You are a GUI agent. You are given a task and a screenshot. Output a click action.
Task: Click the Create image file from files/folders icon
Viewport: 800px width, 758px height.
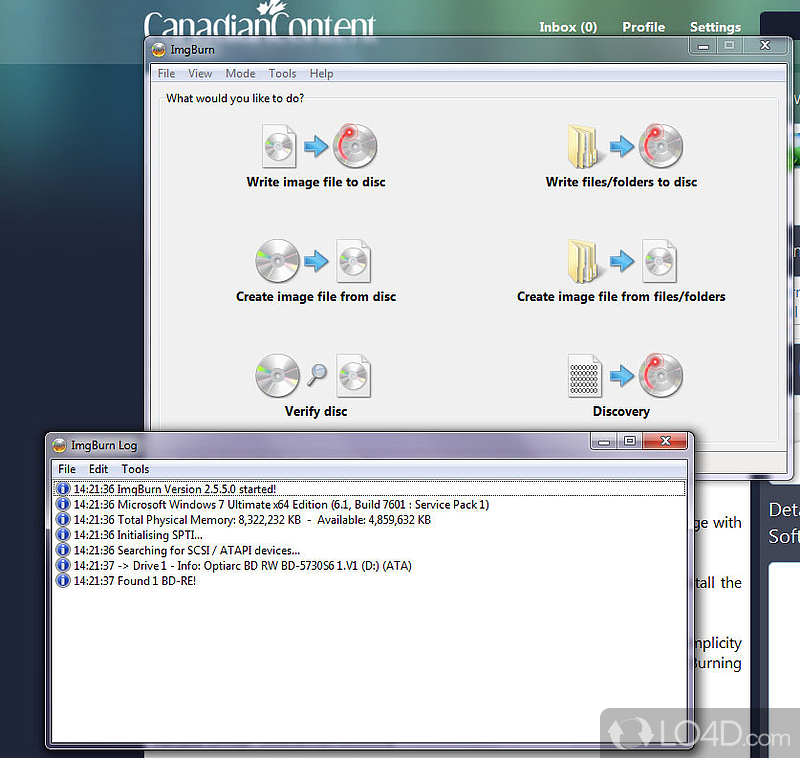click(x=622, y=261)
